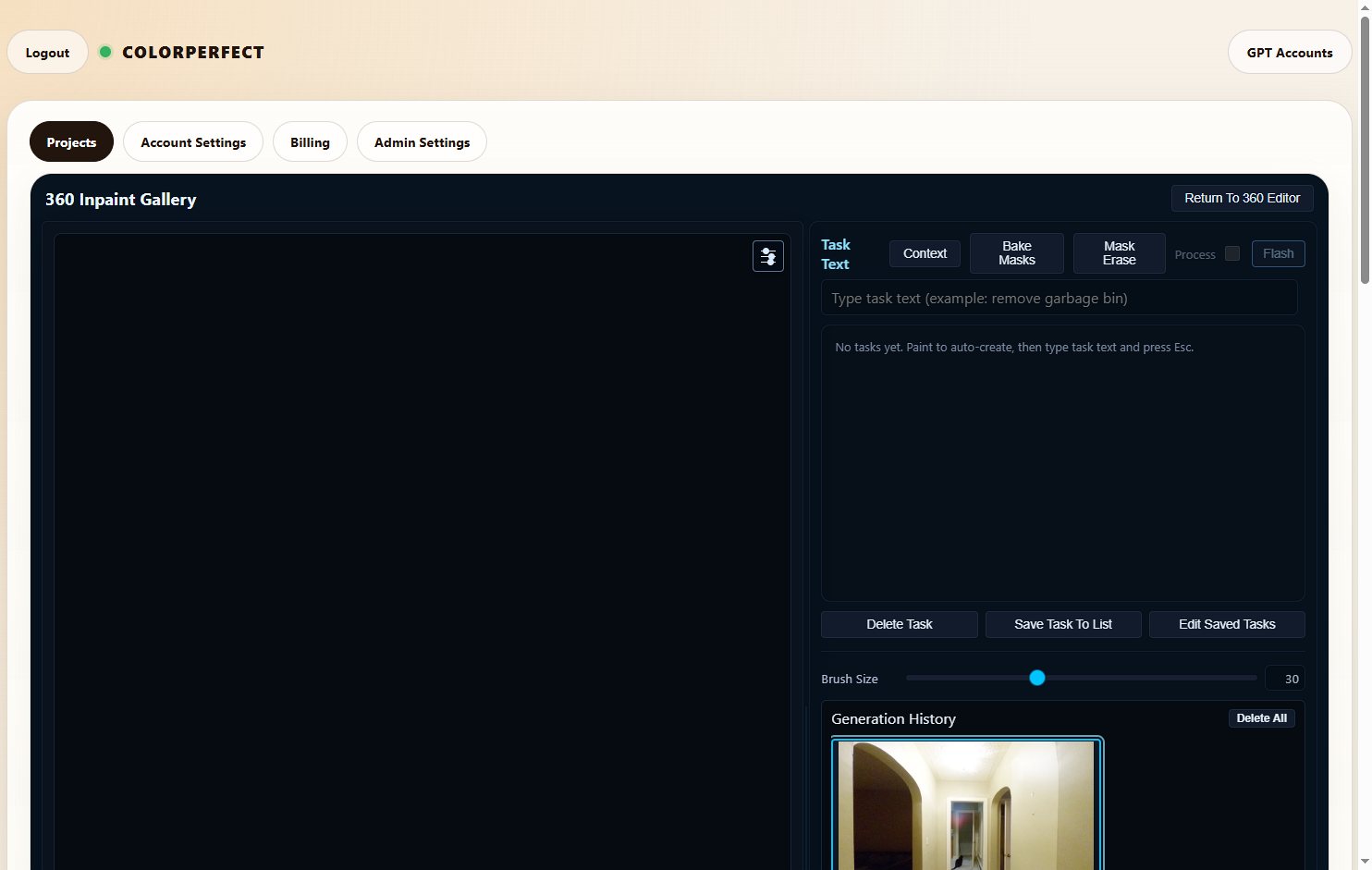Click the COLORPERFECT logo text

[193, 52]
